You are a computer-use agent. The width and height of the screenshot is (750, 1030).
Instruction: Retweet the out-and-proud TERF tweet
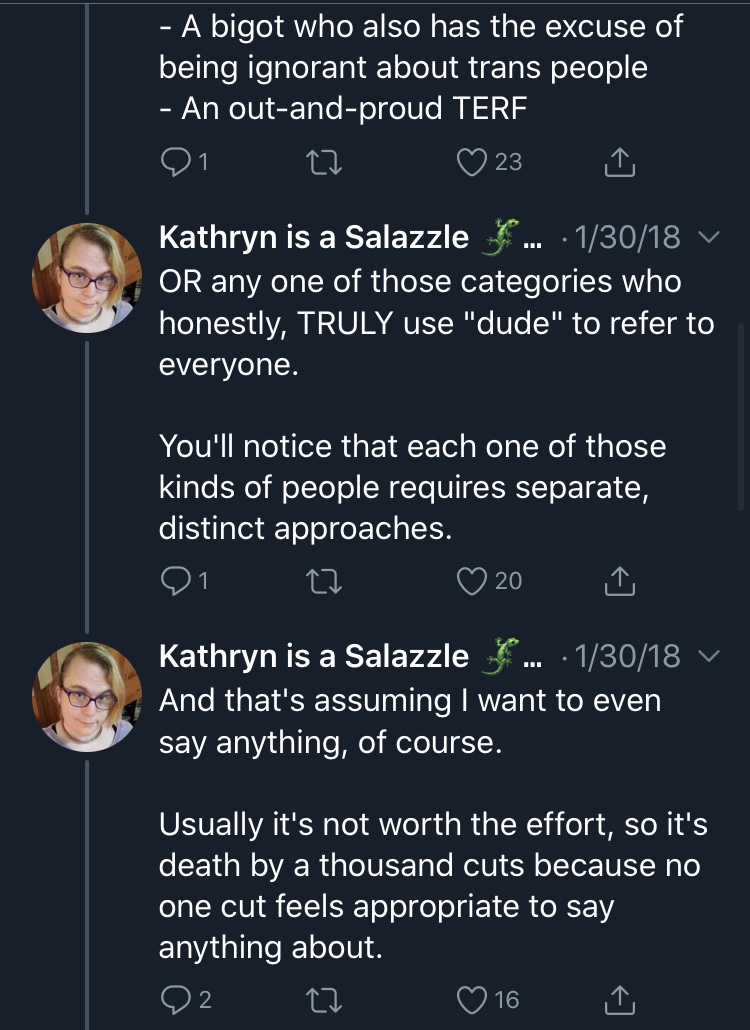click(324, 162)
